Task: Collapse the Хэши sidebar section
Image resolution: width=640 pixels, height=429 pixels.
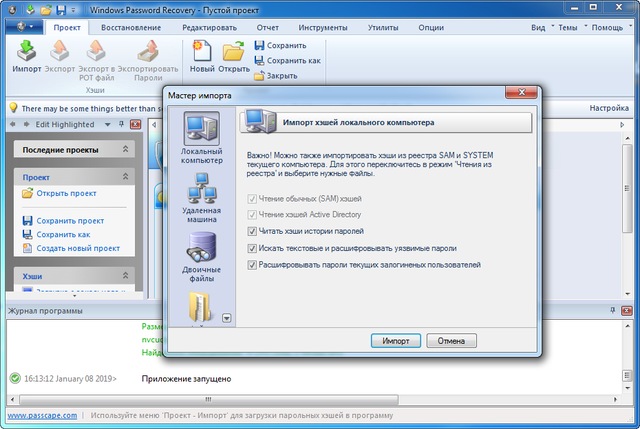Action: (x=125, y=275)
